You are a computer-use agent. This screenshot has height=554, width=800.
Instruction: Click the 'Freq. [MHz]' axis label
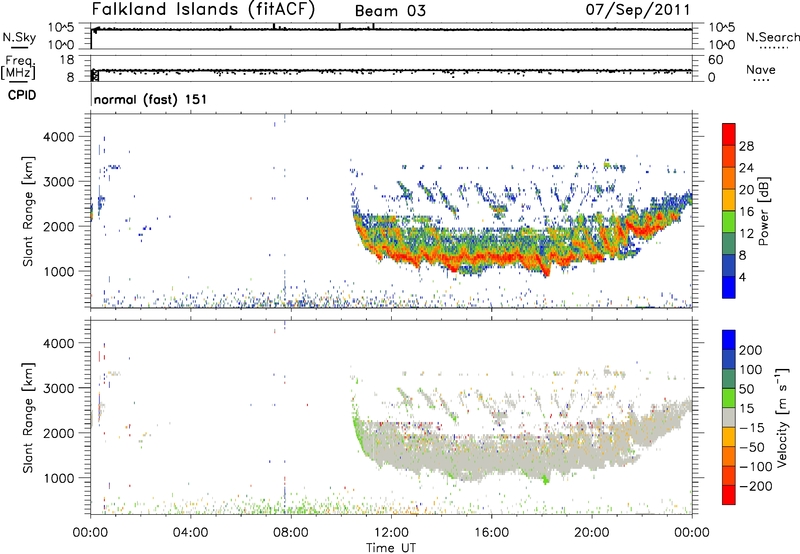pyautogui.click(x=18, y=67)
